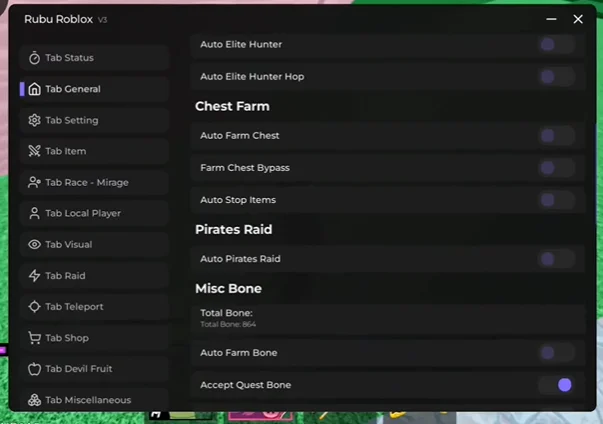Click the user icon beside Tab Local Player
Screen dimensions: 603x424
point(34,213)
